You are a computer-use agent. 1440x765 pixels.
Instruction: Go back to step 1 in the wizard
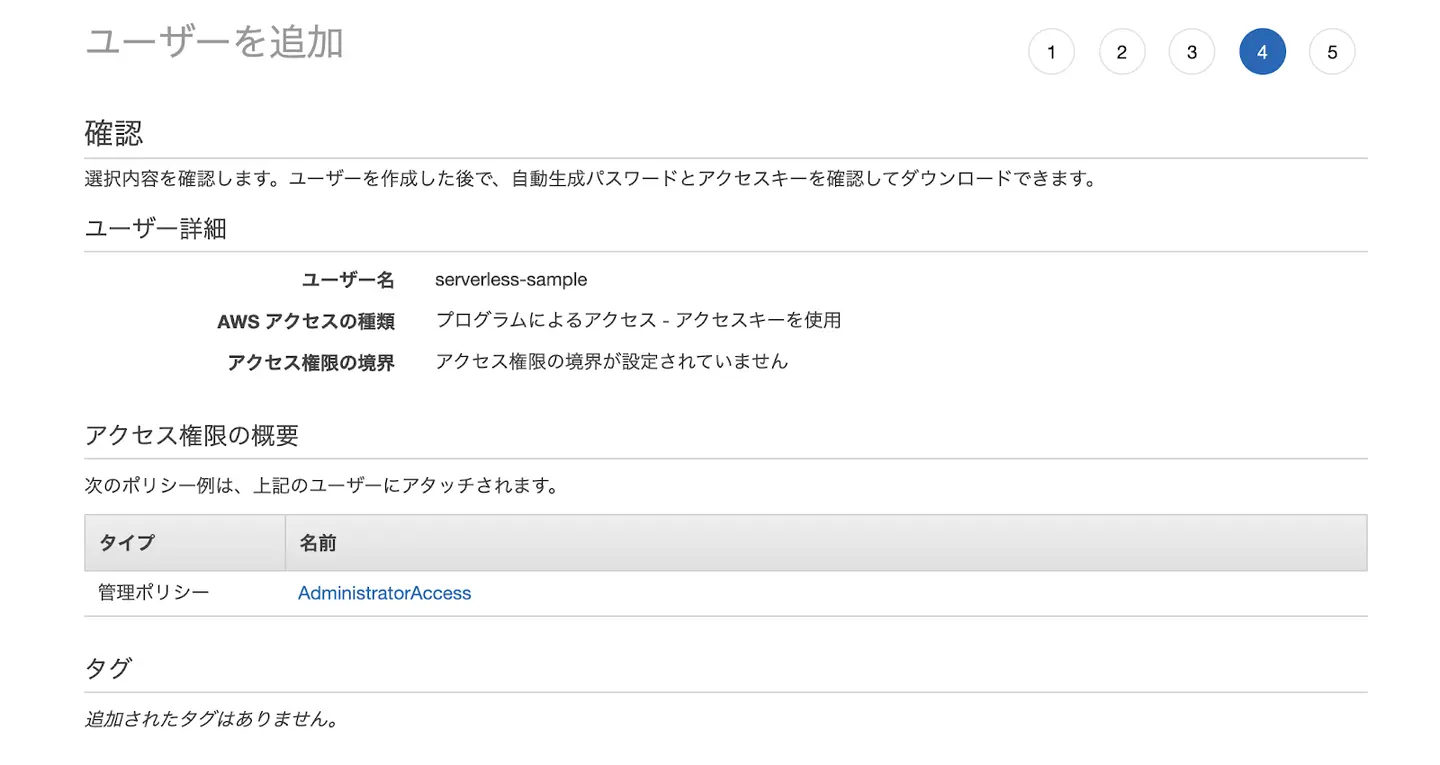[x=1051, y=51]
